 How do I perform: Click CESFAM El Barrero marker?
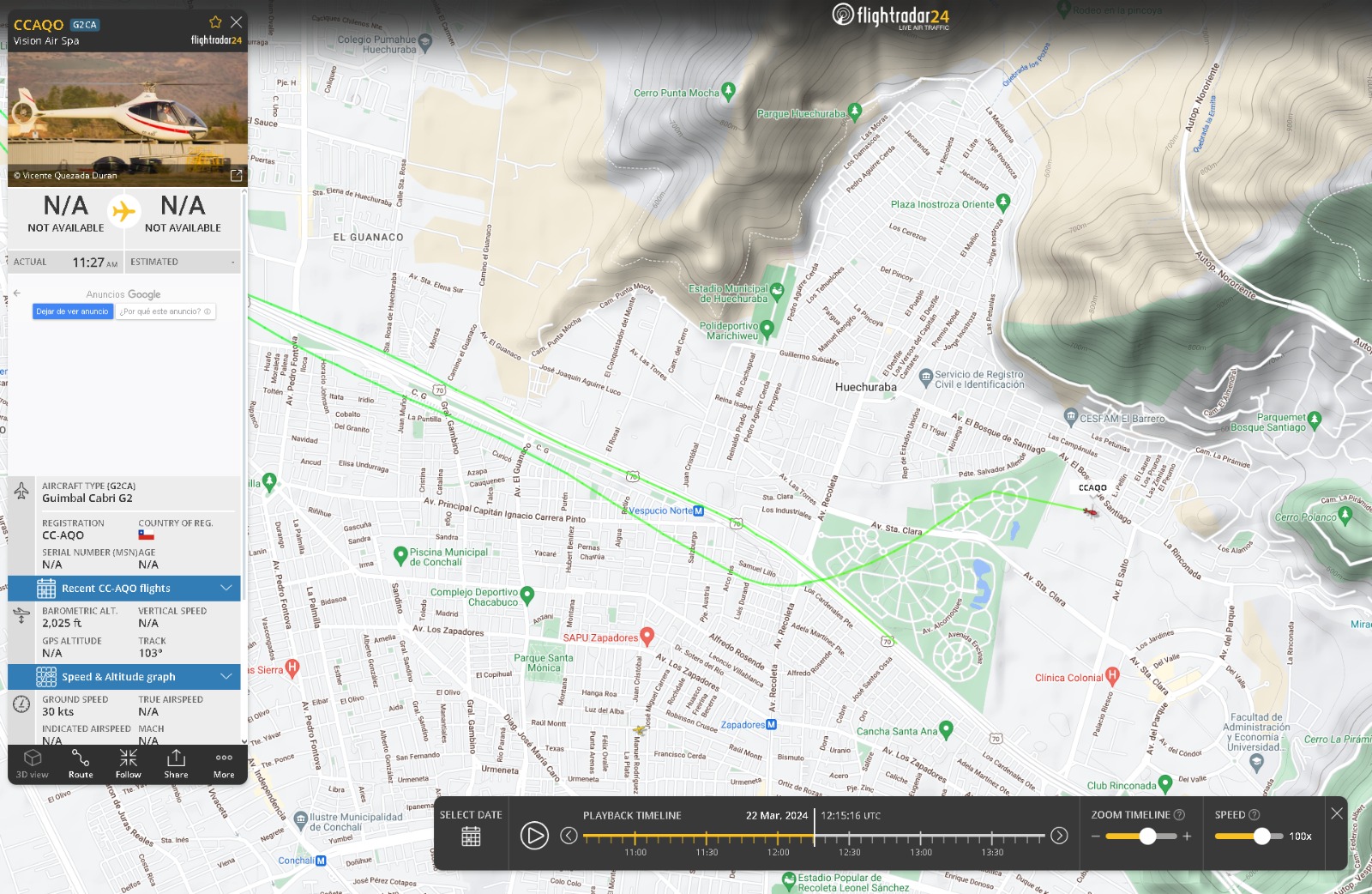(1070, 417)
